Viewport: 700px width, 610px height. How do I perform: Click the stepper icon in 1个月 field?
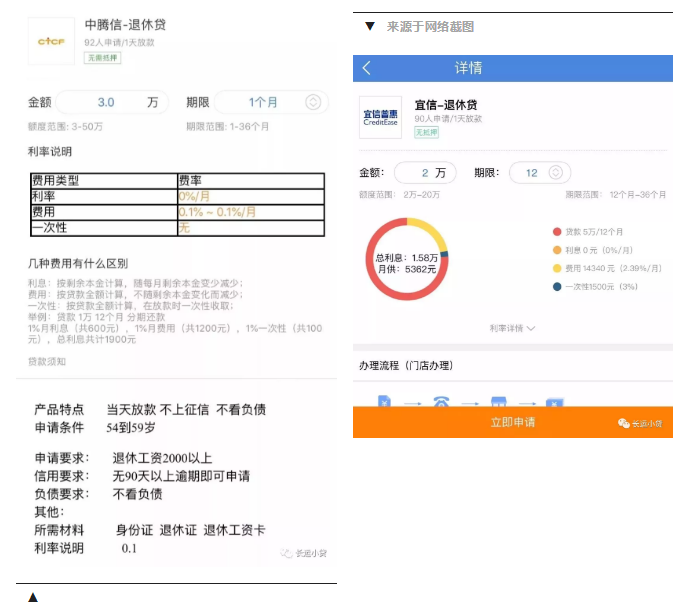pyautogui.click(x=313, y=102)
